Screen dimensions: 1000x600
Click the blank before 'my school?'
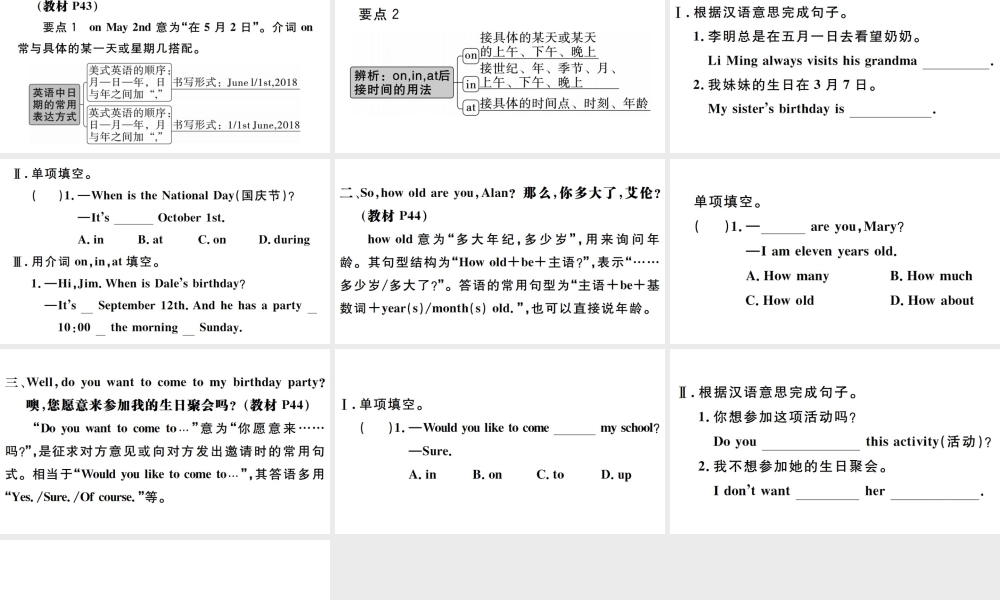pyautogui.click(x=575, y=429)
